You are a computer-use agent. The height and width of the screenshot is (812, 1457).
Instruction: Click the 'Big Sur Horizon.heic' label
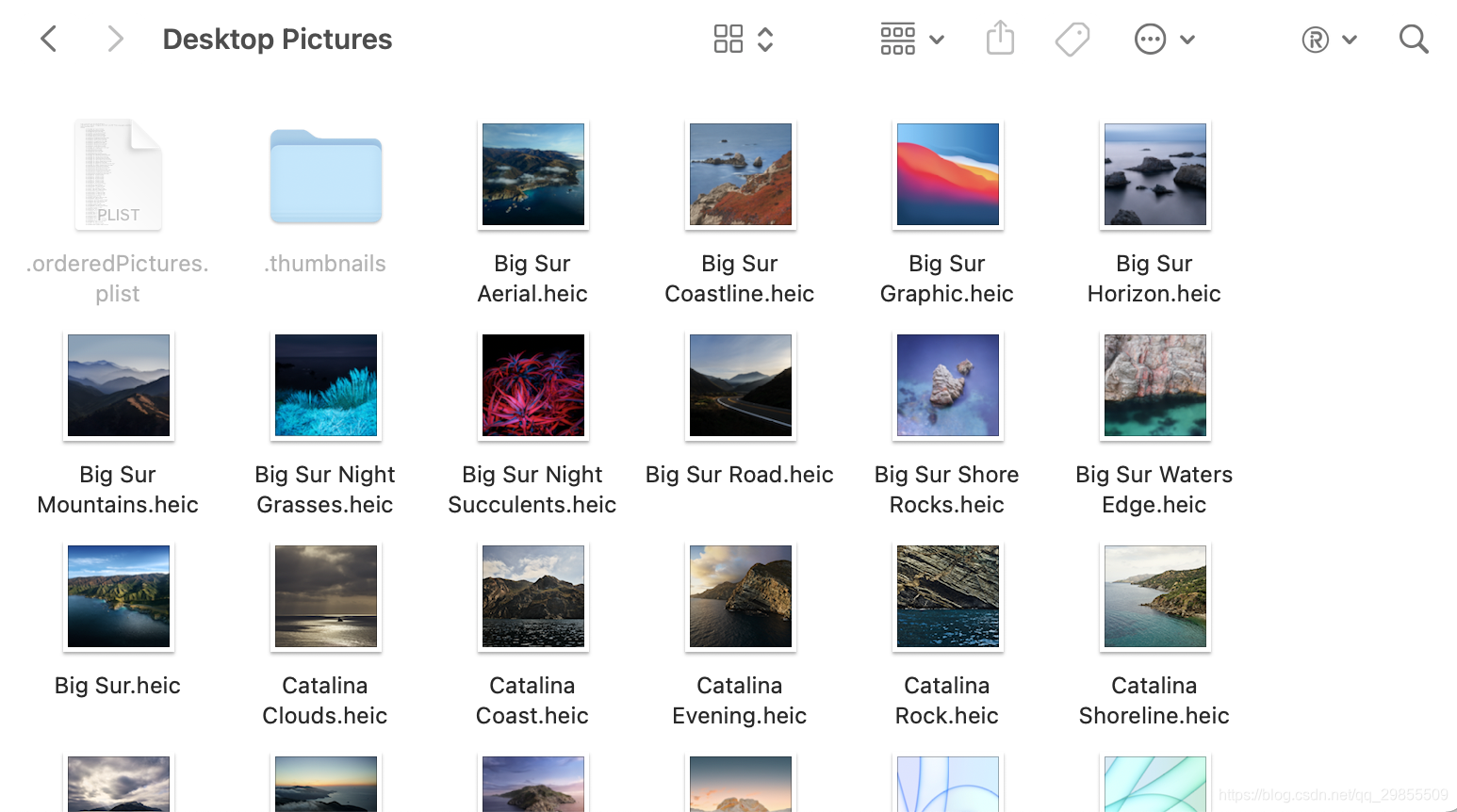point(1154,279)
